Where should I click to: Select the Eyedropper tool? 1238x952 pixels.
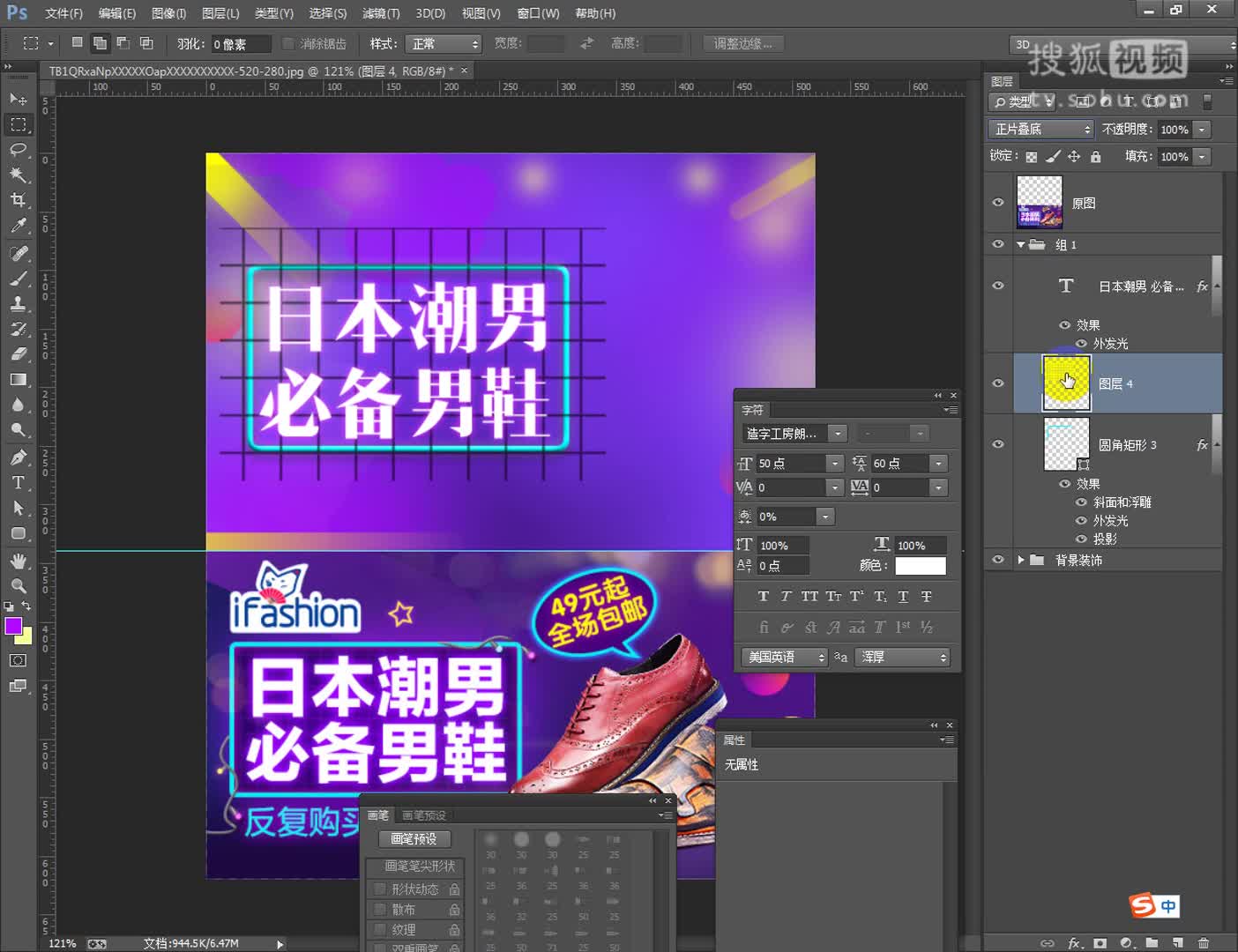point(18,226)
